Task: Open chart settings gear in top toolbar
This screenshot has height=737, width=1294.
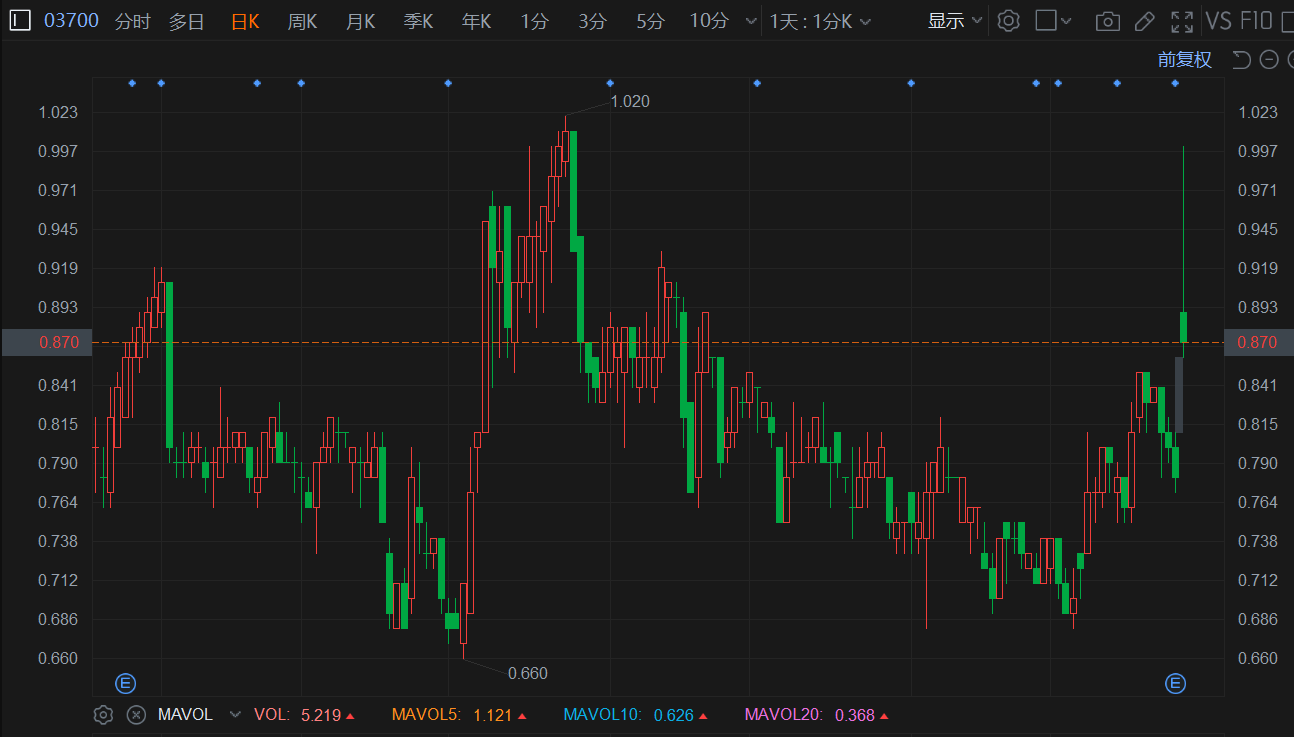Action: [x=1008, y=21]
